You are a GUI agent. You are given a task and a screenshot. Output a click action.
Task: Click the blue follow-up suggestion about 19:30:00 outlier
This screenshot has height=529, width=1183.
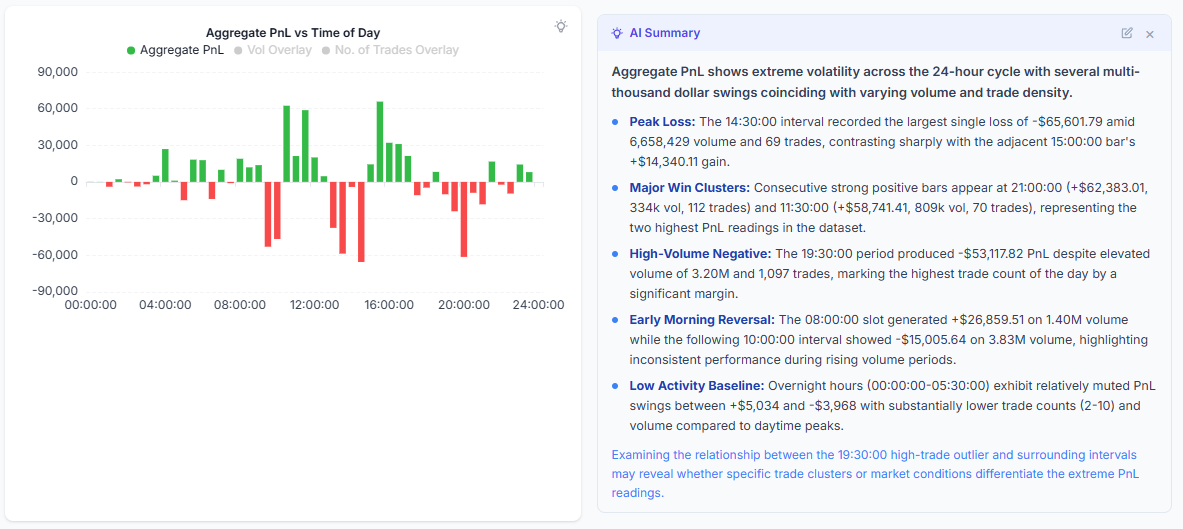[x=875, y=474]
